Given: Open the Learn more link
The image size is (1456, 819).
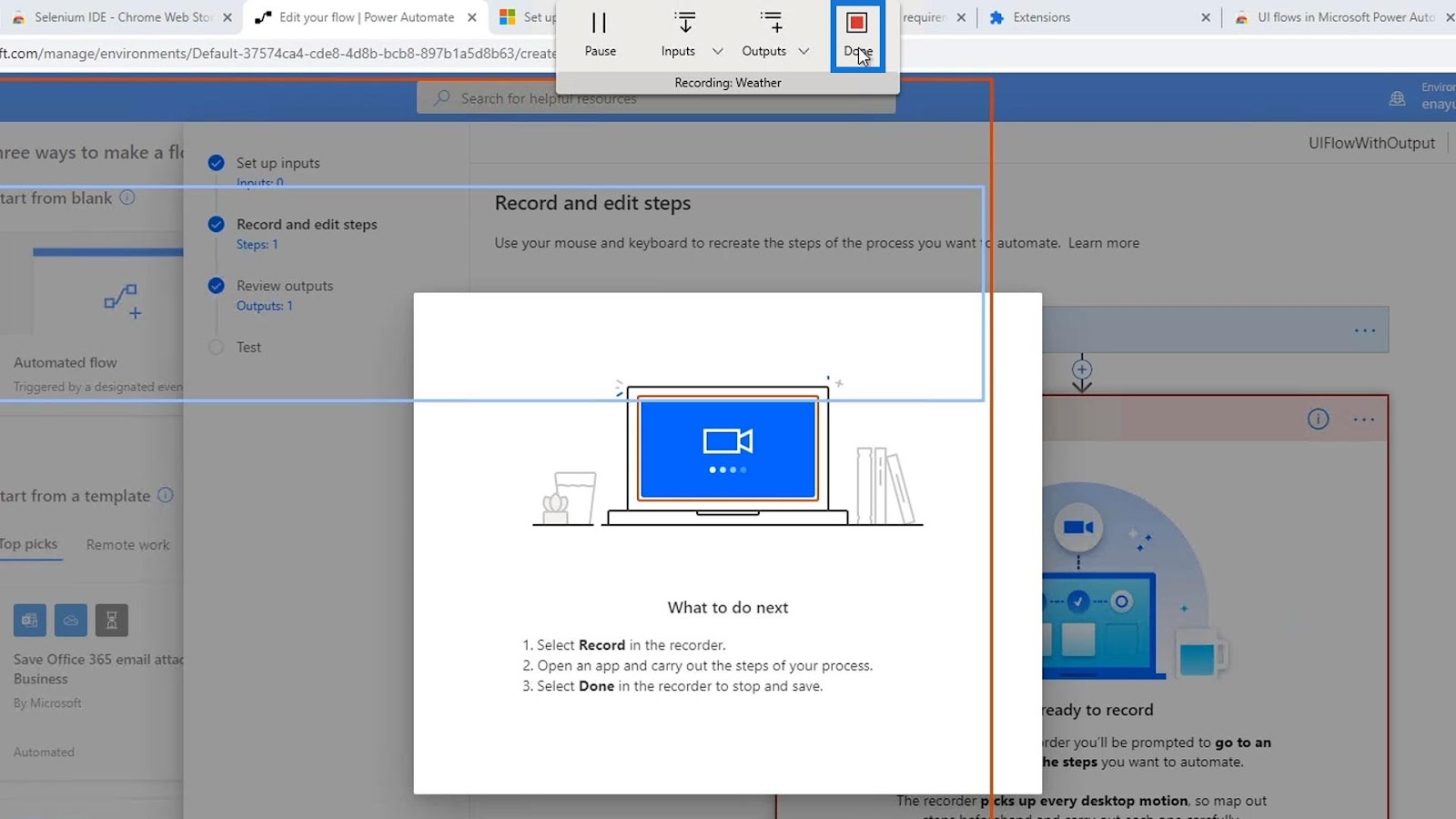Looking at the screenshot, I should click(1103, 243).
